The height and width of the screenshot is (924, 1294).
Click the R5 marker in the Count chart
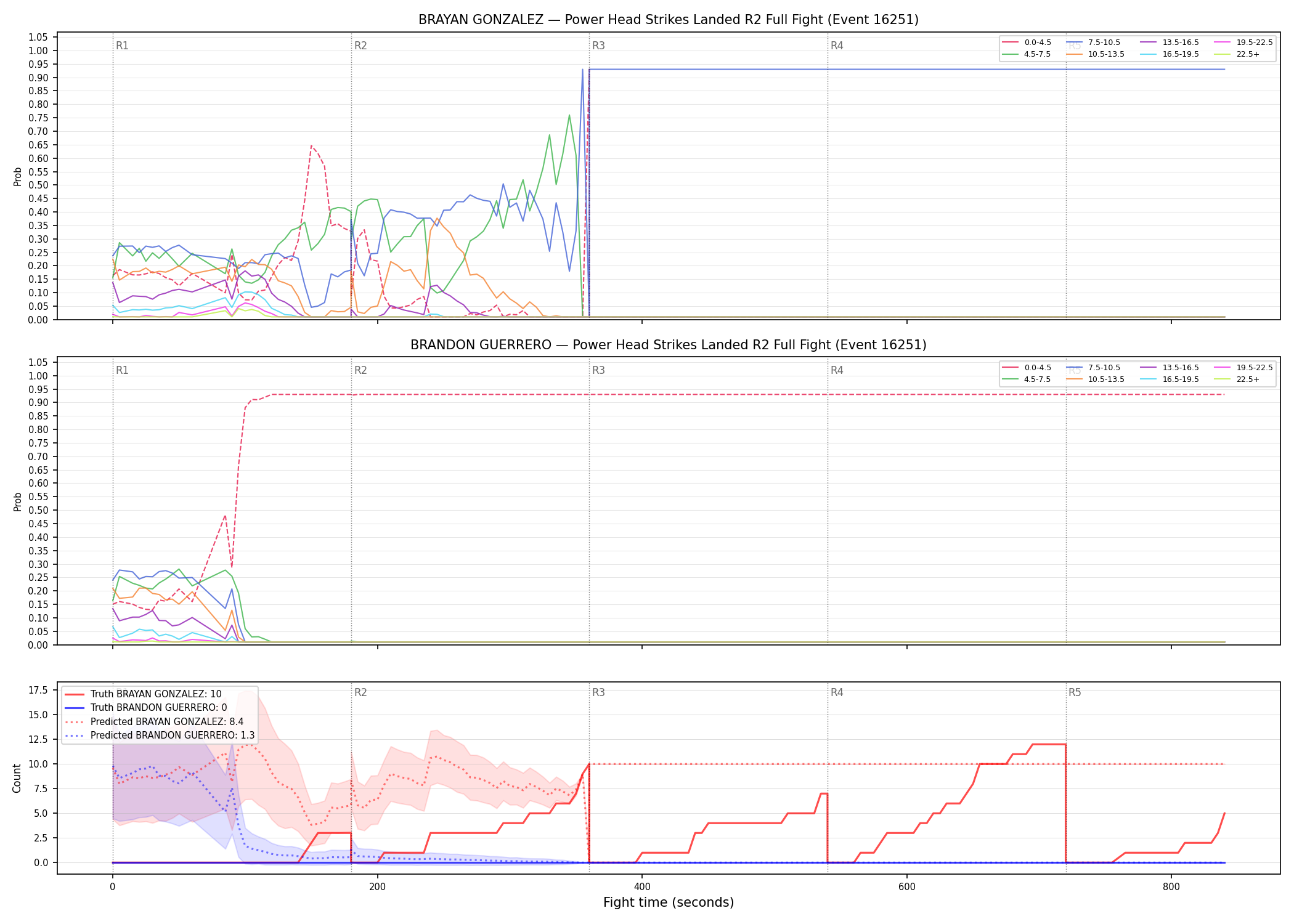click(1075, 692)
